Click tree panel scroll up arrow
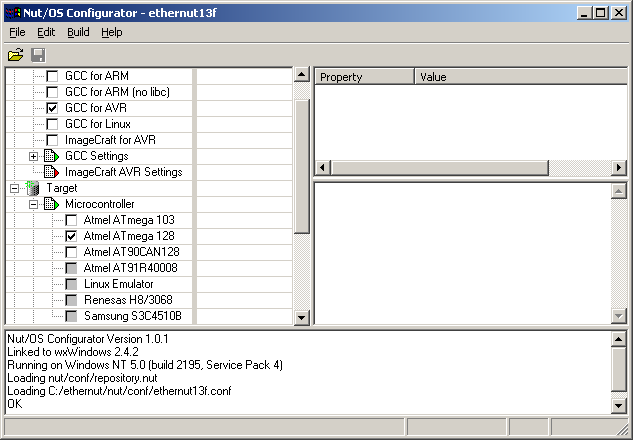 (x=302, y=75)
